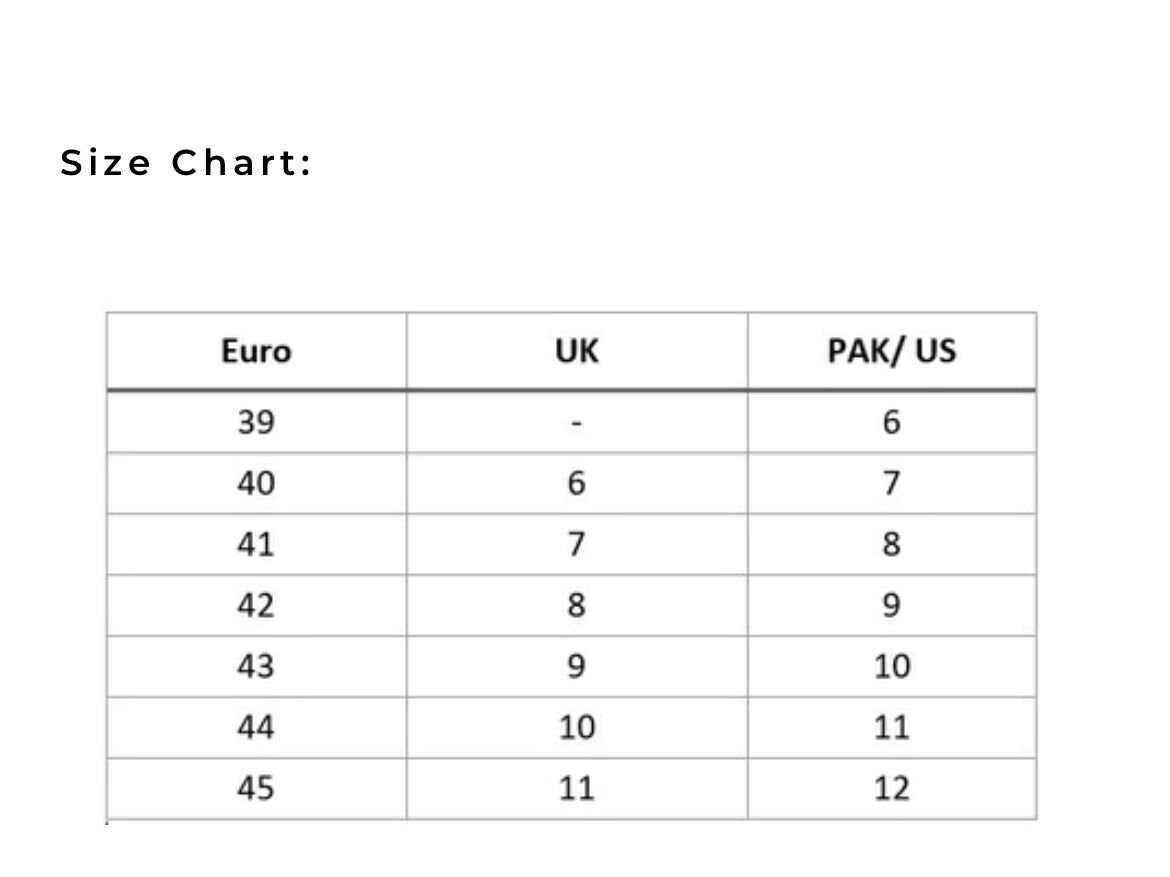Click Euro size 39 cell

pyautogui.click(x=256, y=422)
